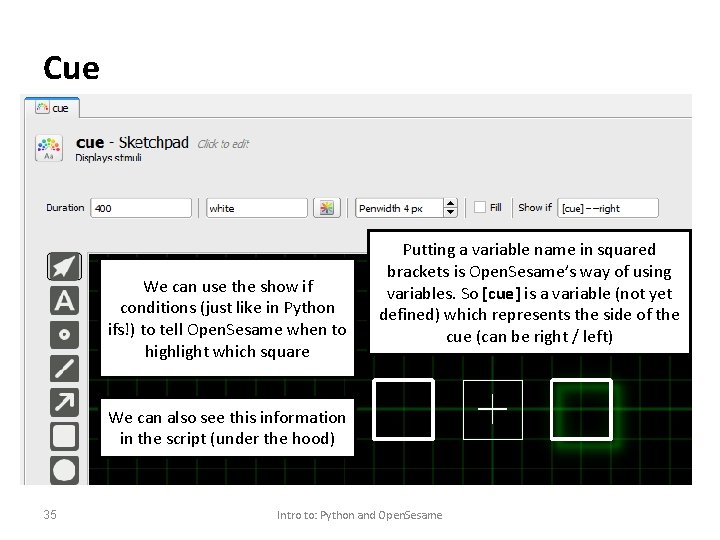Edit the Show if condition field
This screenshot has height=540, width=720.
[608, 208]
